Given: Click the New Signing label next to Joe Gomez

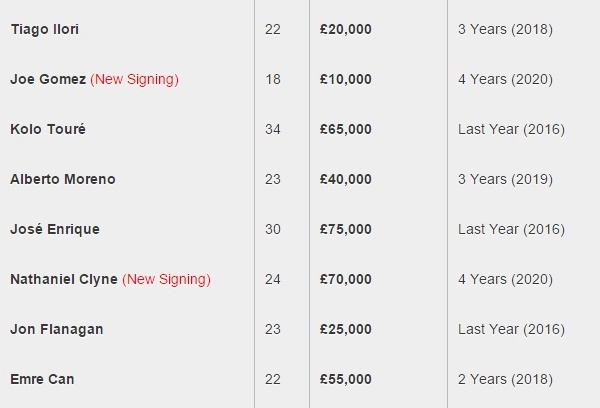Looking at the screenshot, I should pyautogui.click(x=134, y=79).
